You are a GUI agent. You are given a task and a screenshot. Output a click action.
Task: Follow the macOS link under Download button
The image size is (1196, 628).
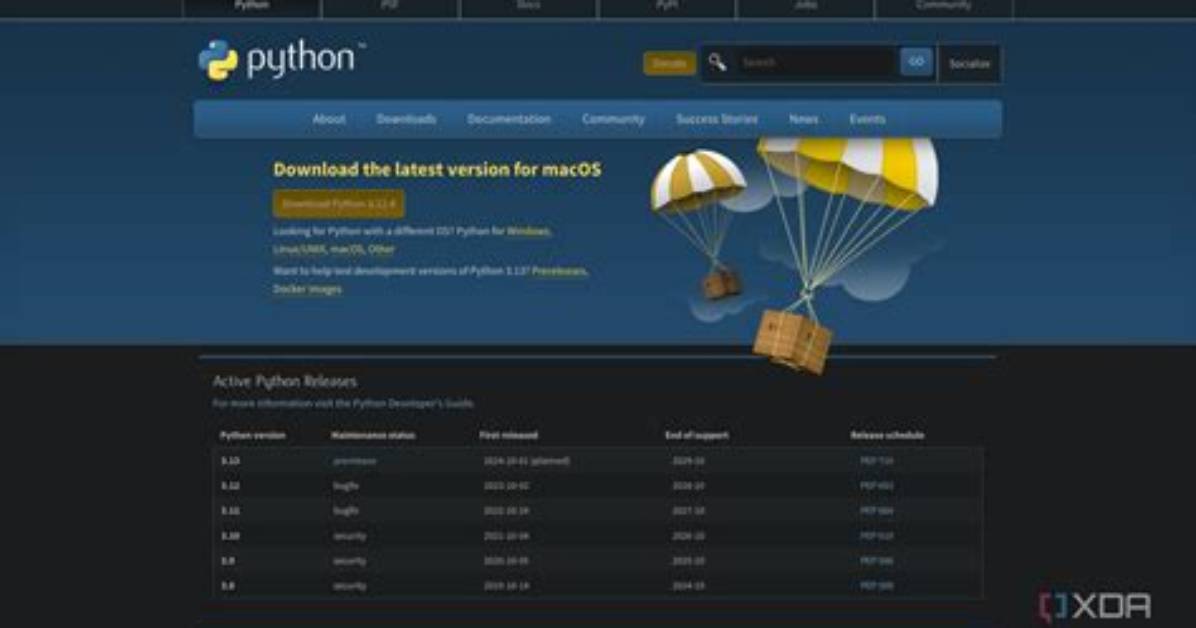coord(346,249)
